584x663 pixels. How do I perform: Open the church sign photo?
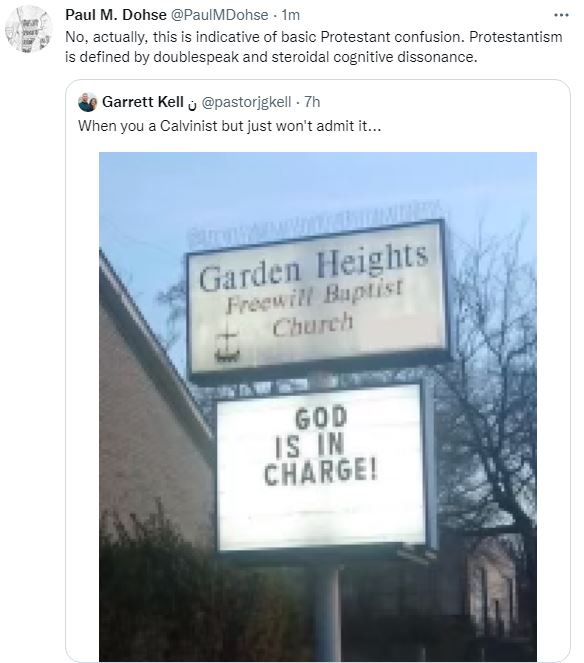coord(318,407)
